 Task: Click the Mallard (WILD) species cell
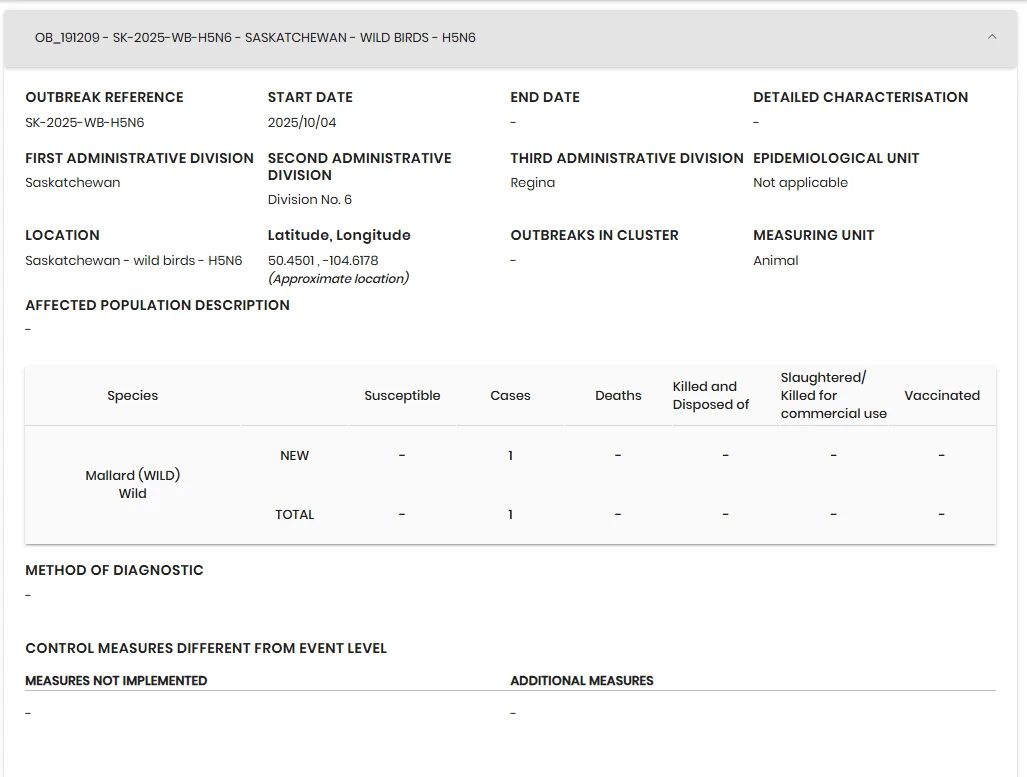132,484
